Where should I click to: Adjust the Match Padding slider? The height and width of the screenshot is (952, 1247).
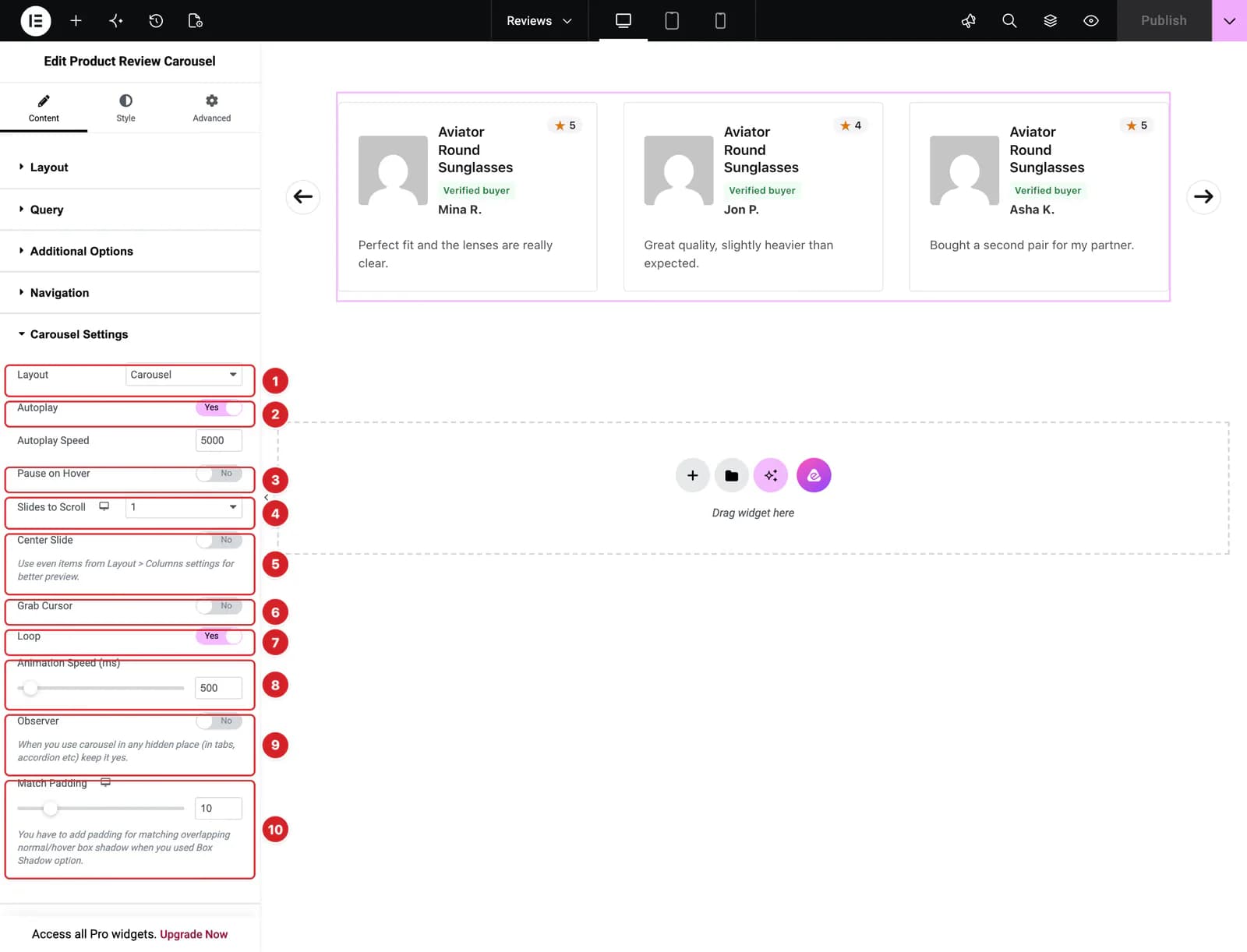pos(101,809)
